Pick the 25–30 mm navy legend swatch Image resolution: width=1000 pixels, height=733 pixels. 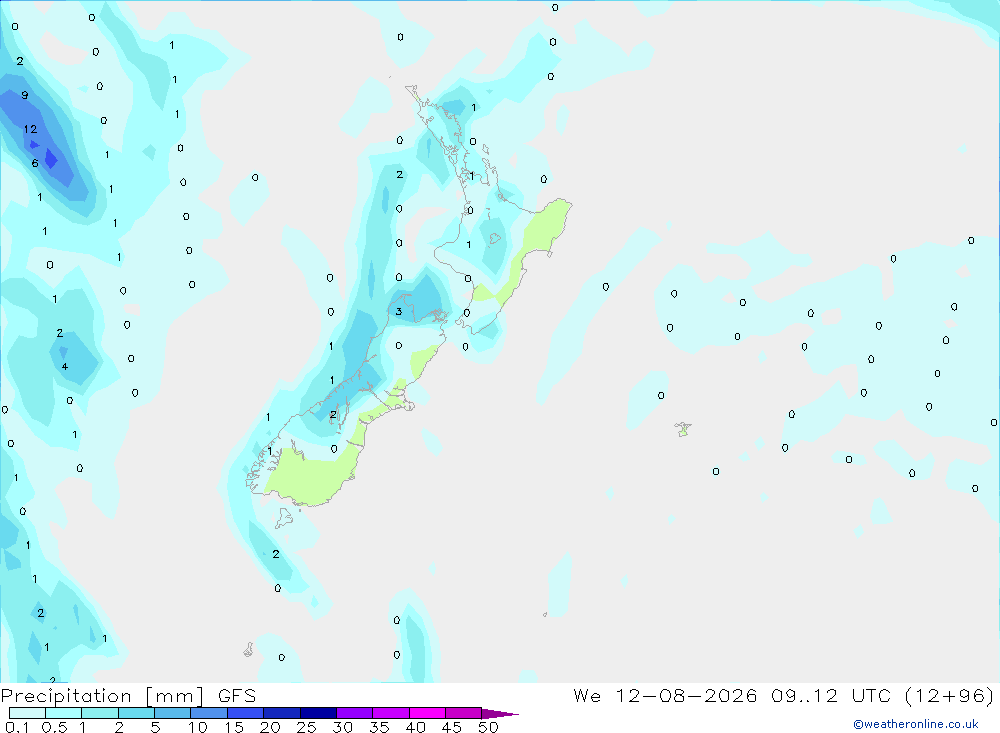(318, 713)
